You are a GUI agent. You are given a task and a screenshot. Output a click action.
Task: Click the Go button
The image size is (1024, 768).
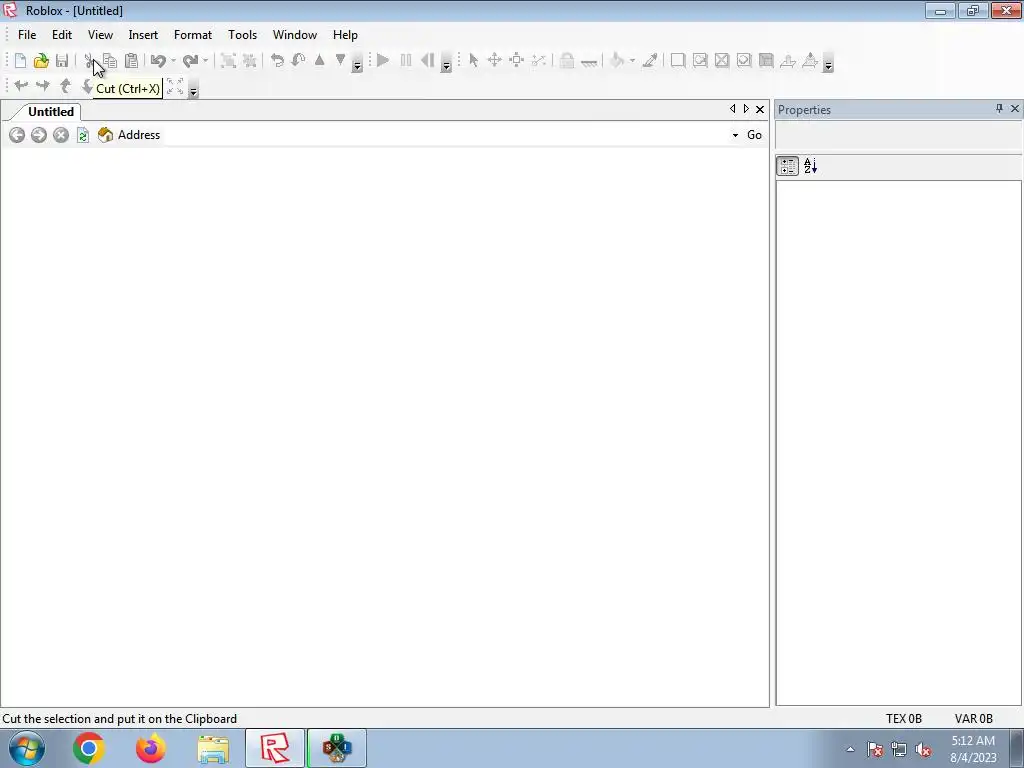(x=754, y=135)
